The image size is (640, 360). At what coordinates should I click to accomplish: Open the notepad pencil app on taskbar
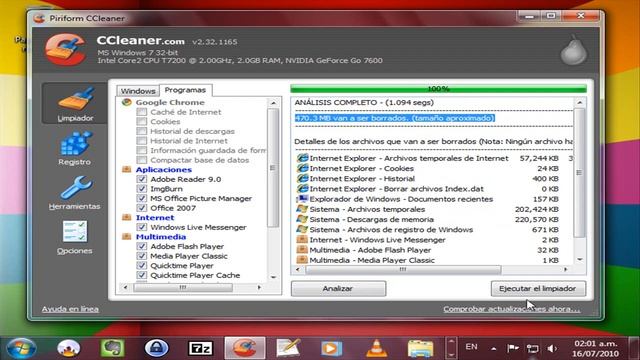pyautogui.click(x=288, y=349)
